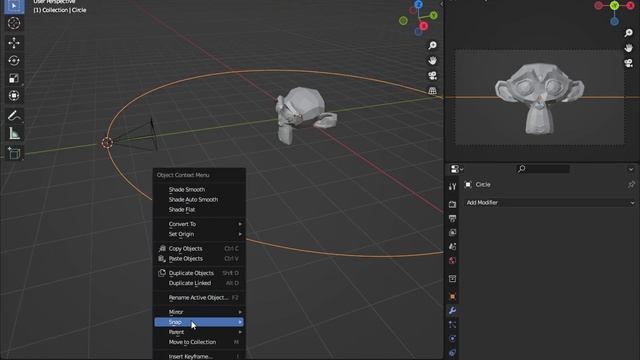Click the green Y axis on main gizmo

[x=433, y=16]
